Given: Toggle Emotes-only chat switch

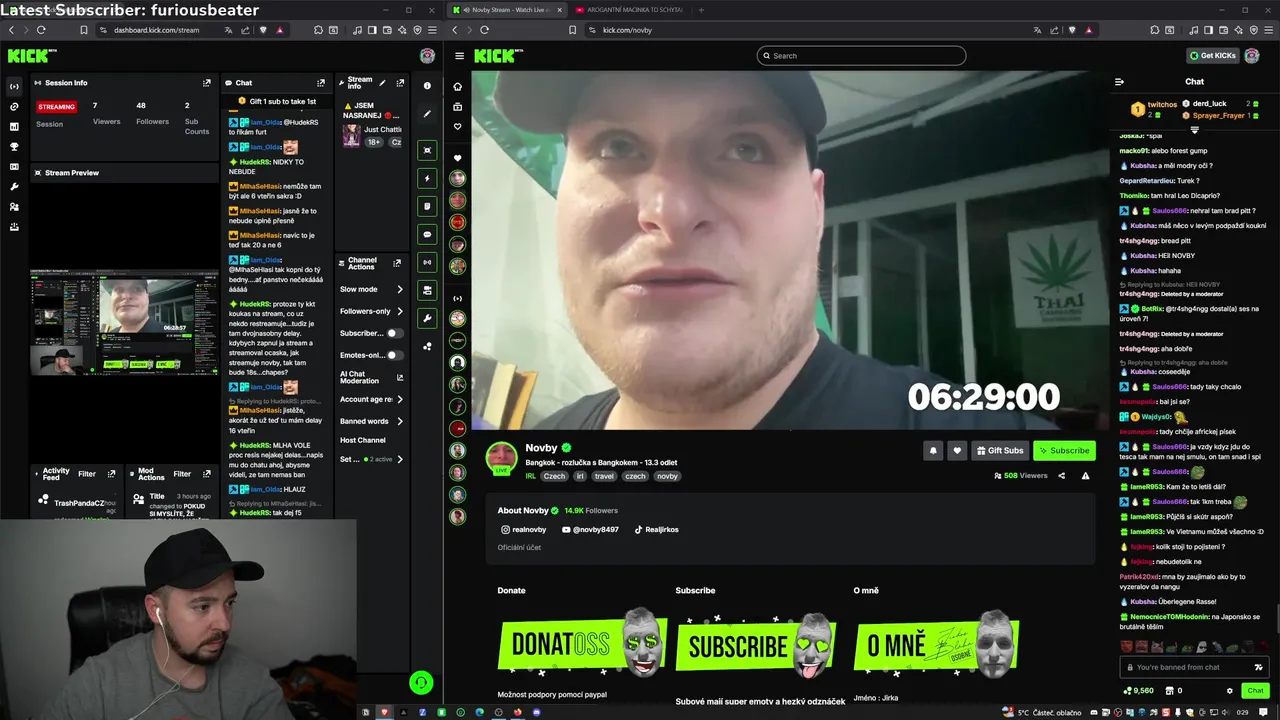Looking at the screenshot, I should coord(394,355).
